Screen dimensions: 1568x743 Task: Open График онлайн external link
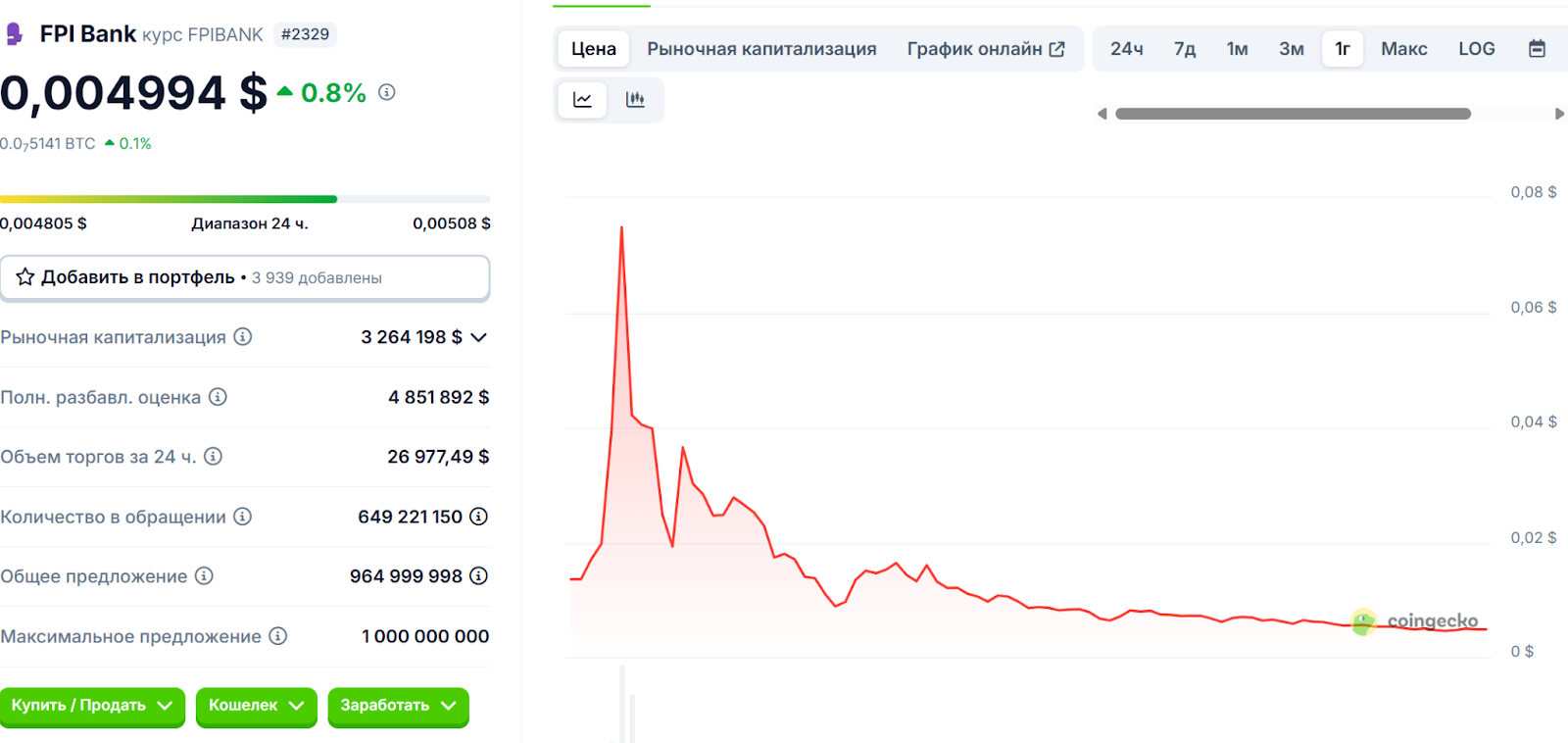click(986, 49)
